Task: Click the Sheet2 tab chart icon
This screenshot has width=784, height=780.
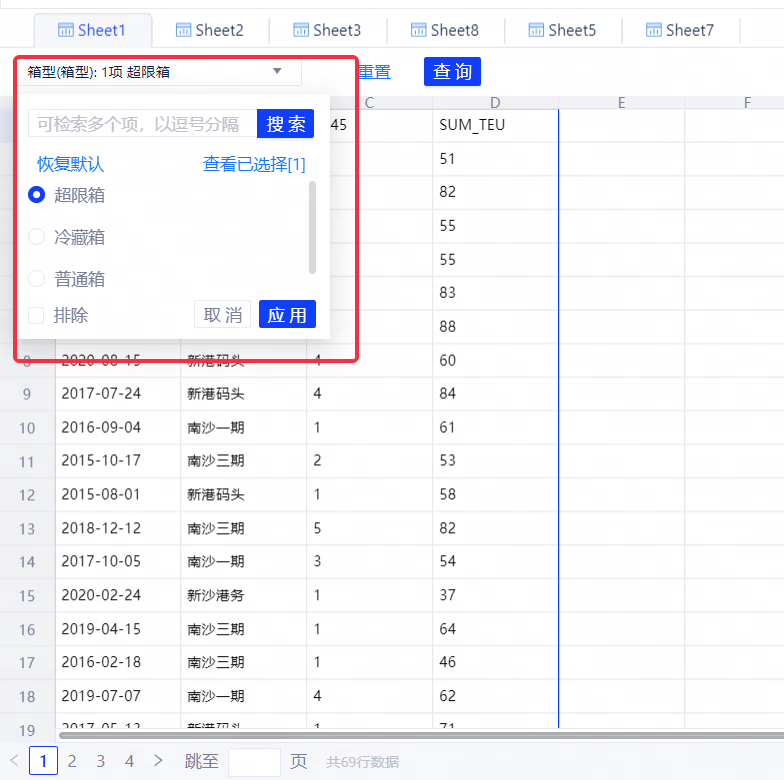Action: 183,30
